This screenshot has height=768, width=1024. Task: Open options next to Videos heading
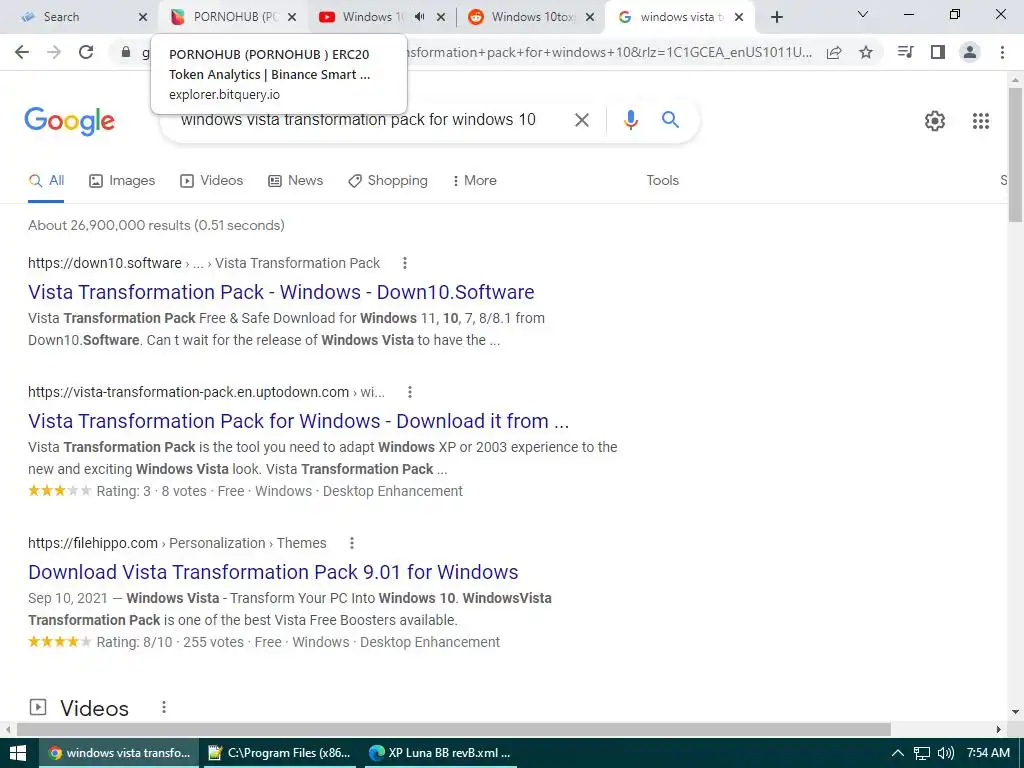pos(164,707)
